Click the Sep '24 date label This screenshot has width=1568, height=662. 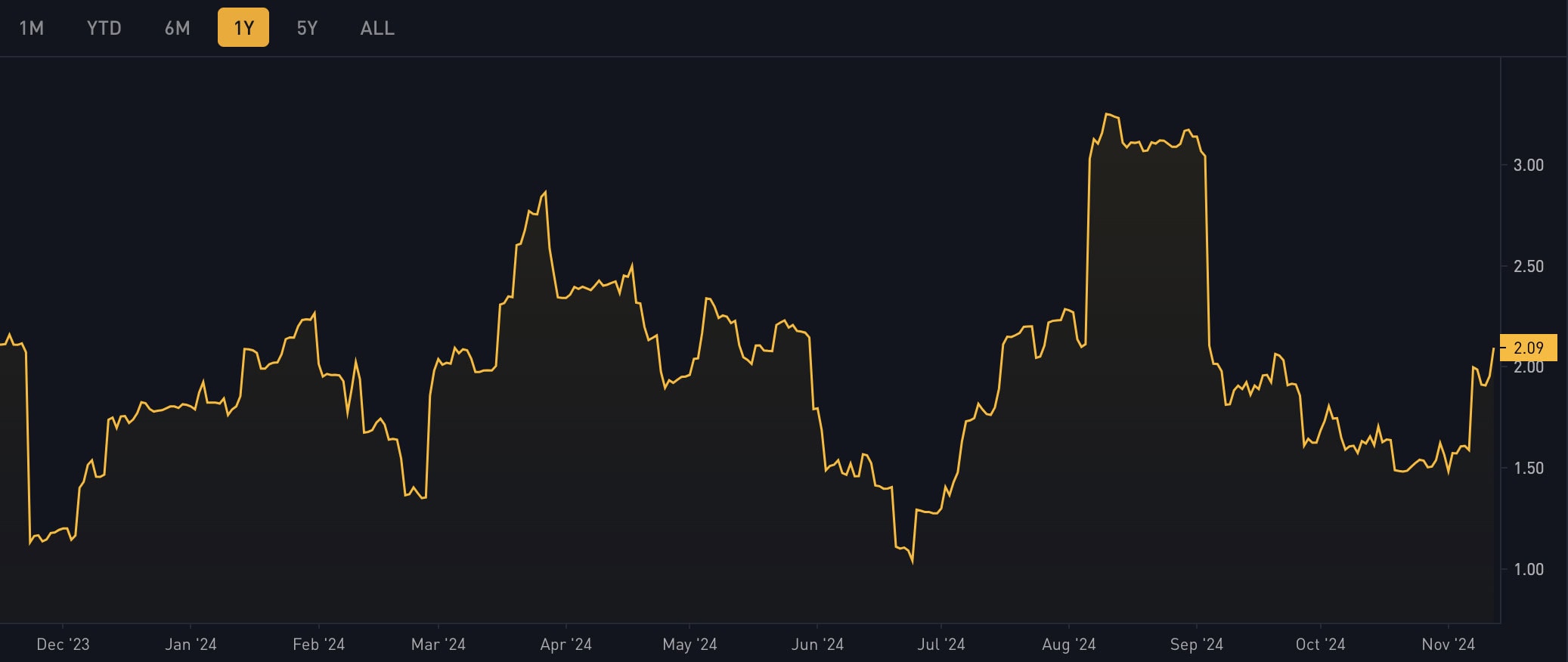(1196, 644)
